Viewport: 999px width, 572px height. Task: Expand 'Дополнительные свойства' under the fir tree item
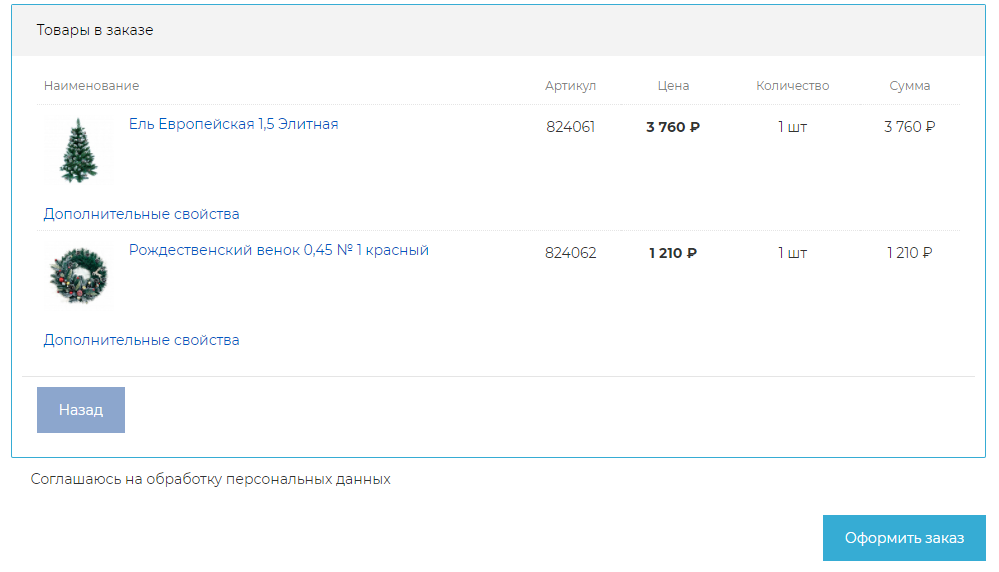141,214
